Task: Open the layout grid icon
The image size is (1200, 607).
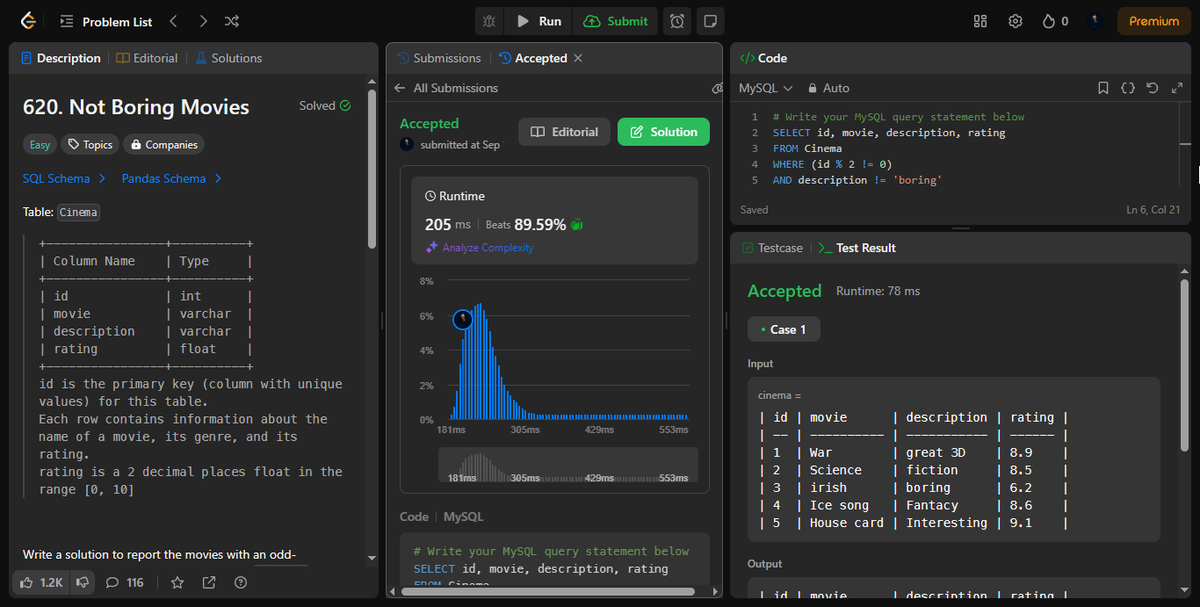Action: coord(980,21)
